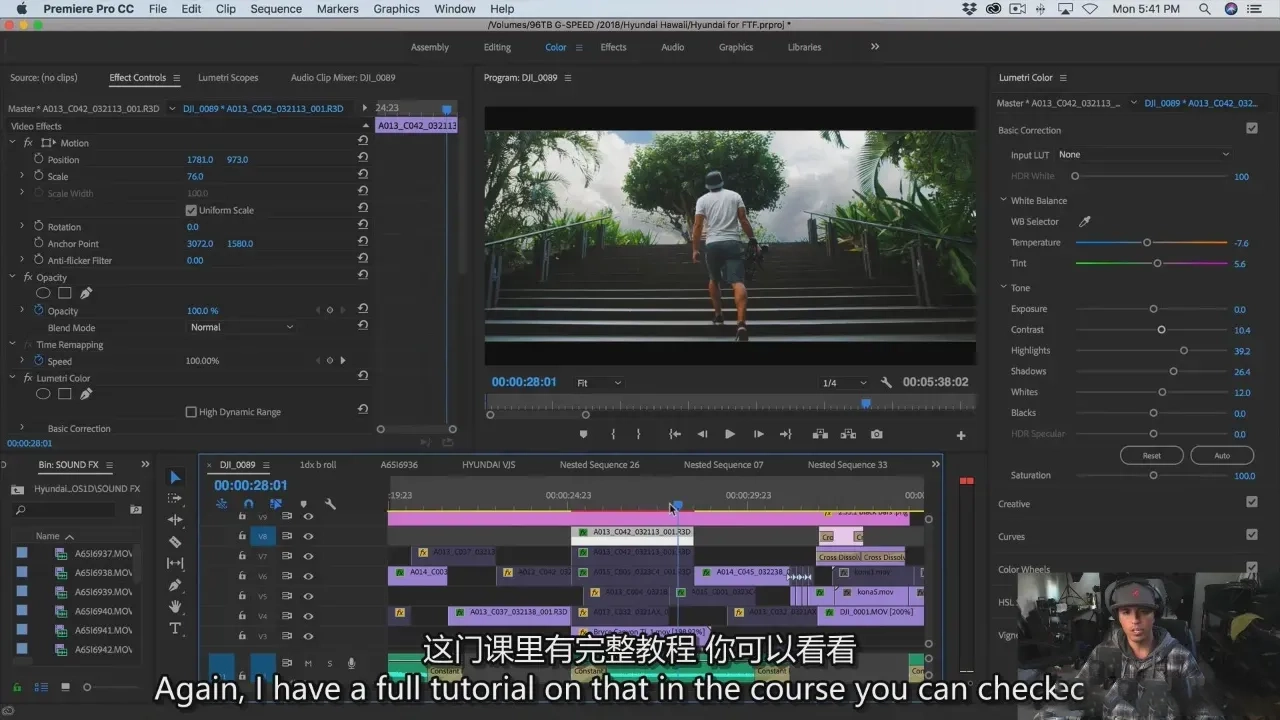The width and height of the screenshot is (1280, 720).
Task: Select the Selection arrow tool
Action: coord(176,477)
